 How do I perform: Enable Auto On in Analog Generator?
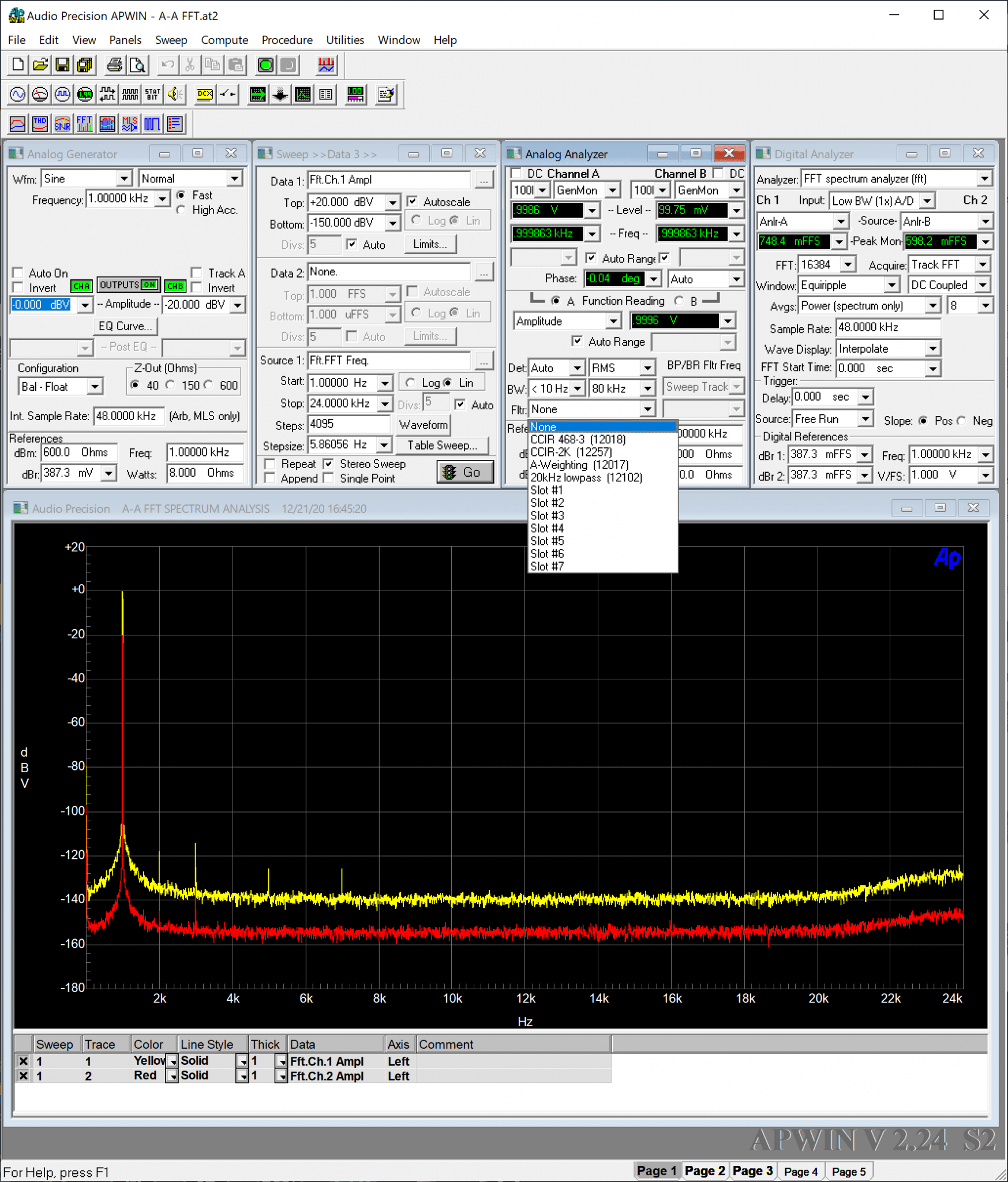click(x=18, y=273)
